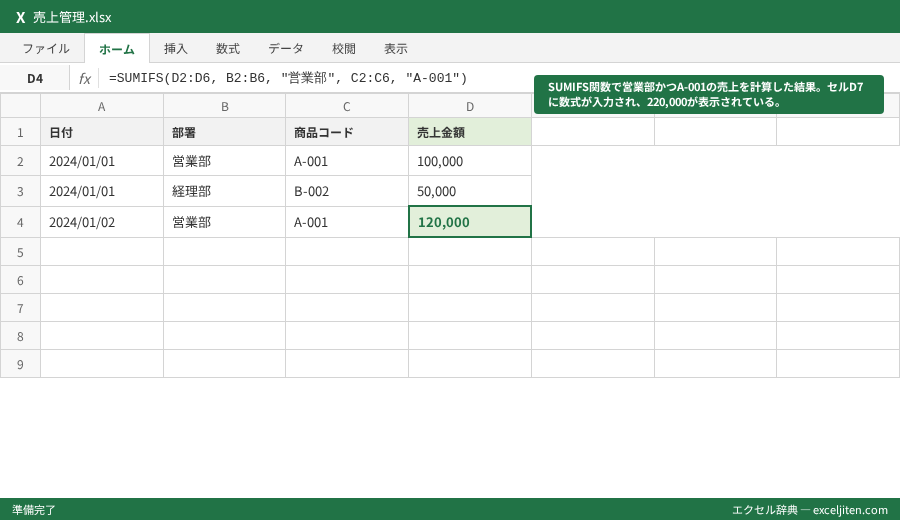Click the 売上金額 header cell
The height and width of the screenshot is (520, 900).
tap(470, 132)
